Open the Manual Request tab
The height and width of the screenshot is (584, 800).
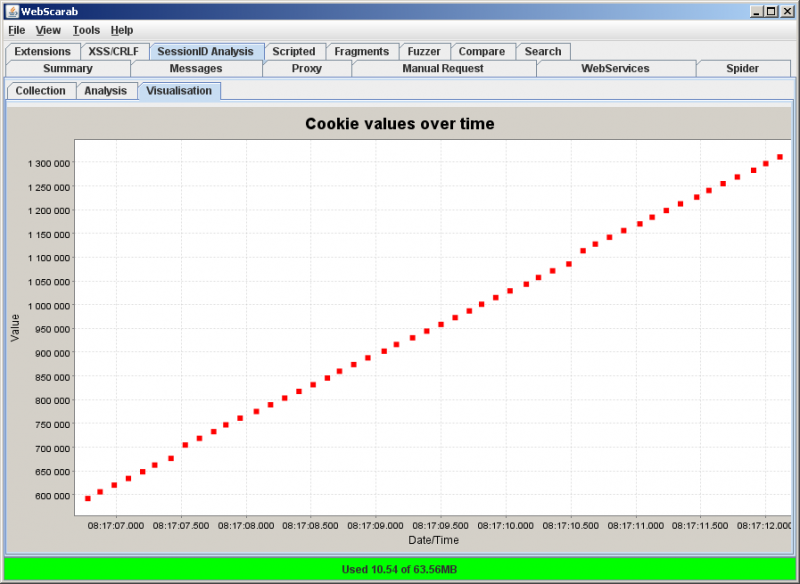(x=443, y=69)
